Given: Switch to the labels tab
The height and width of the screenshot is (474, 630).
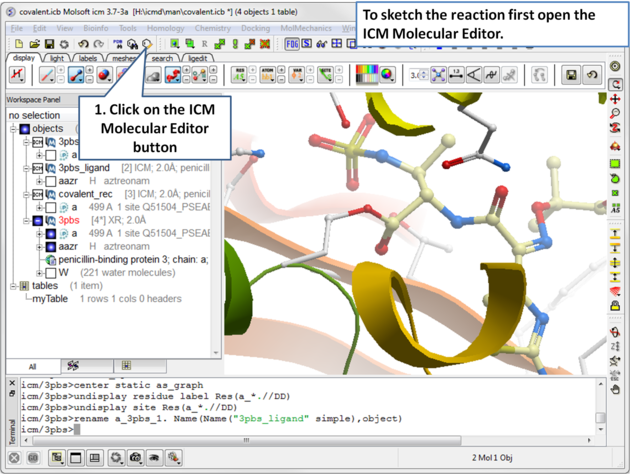Looking at the screenshot, I should (x=88, y=59).
